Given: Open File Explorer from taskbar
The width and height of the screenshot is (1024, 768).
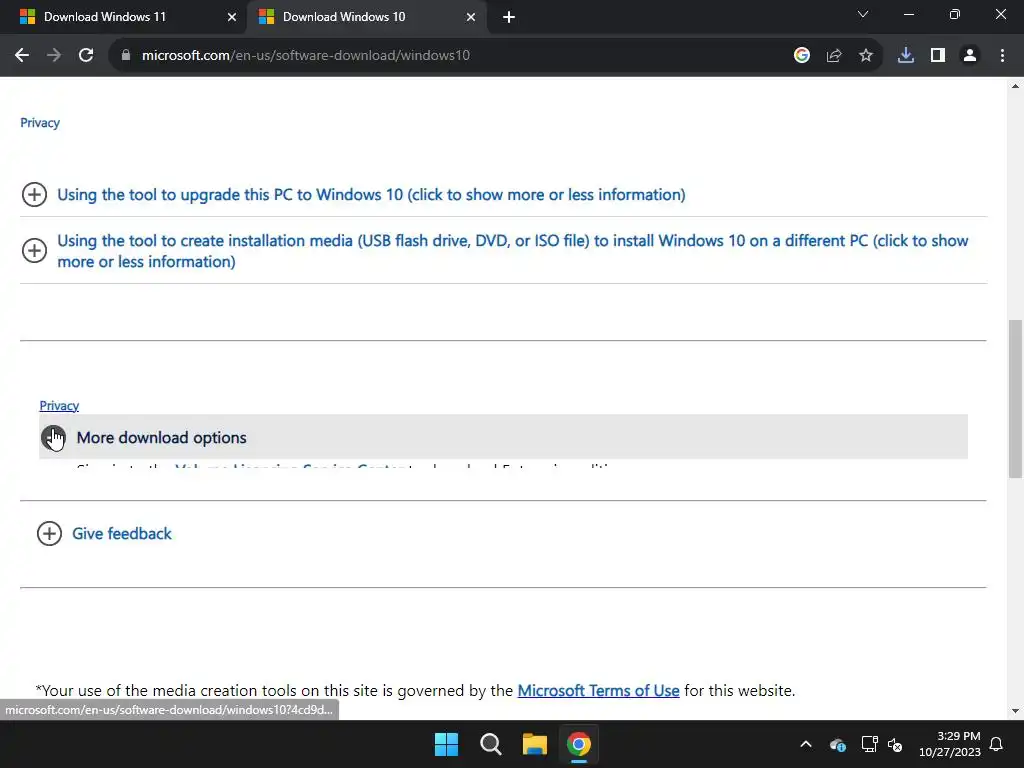Looking at the screenshot, I should pyautogui.click(x=534, y=744).
